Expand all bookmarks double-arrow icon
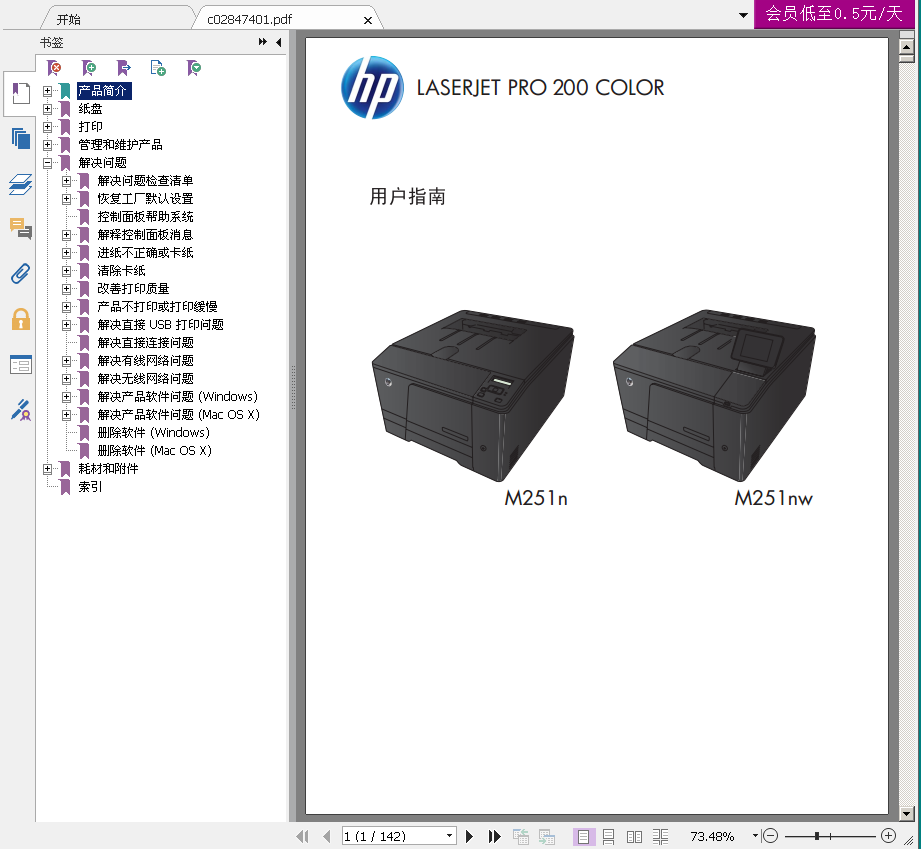Viewport: 921px width, 849px height. [263, 42]
